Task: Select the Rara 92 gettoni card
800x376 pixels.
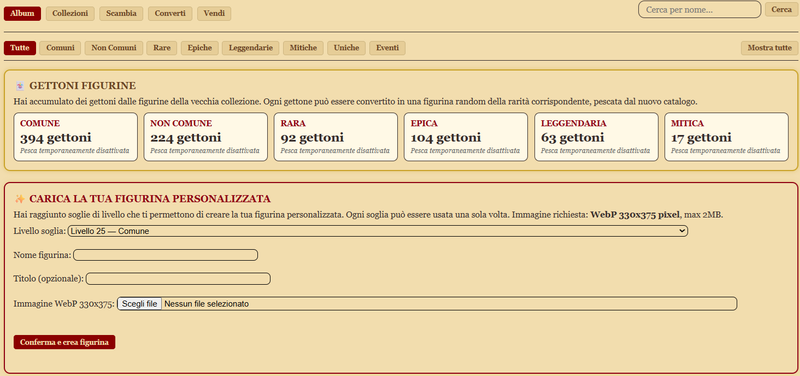Action: pyautogui.click(x=336, y=137)
